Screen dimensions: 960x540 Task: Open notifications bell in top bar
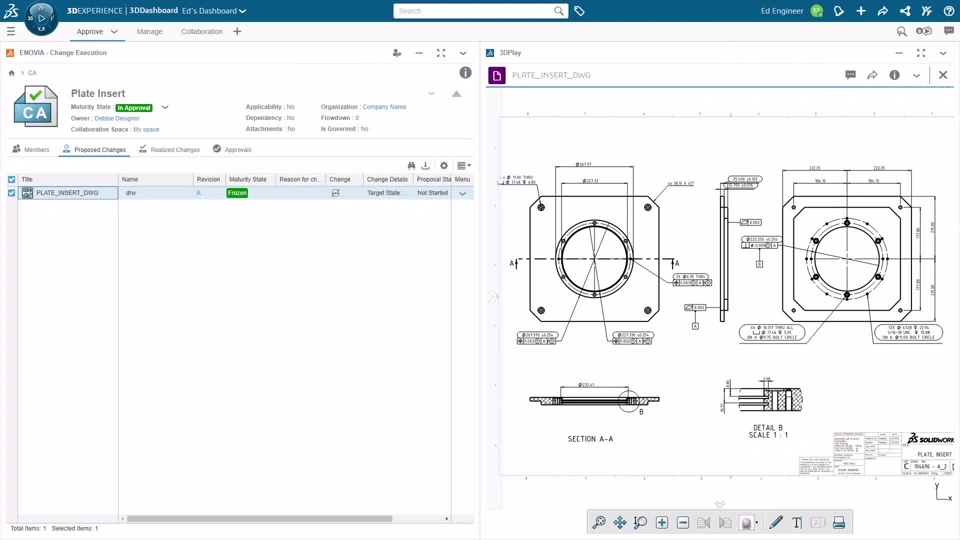tap(839, 11)
